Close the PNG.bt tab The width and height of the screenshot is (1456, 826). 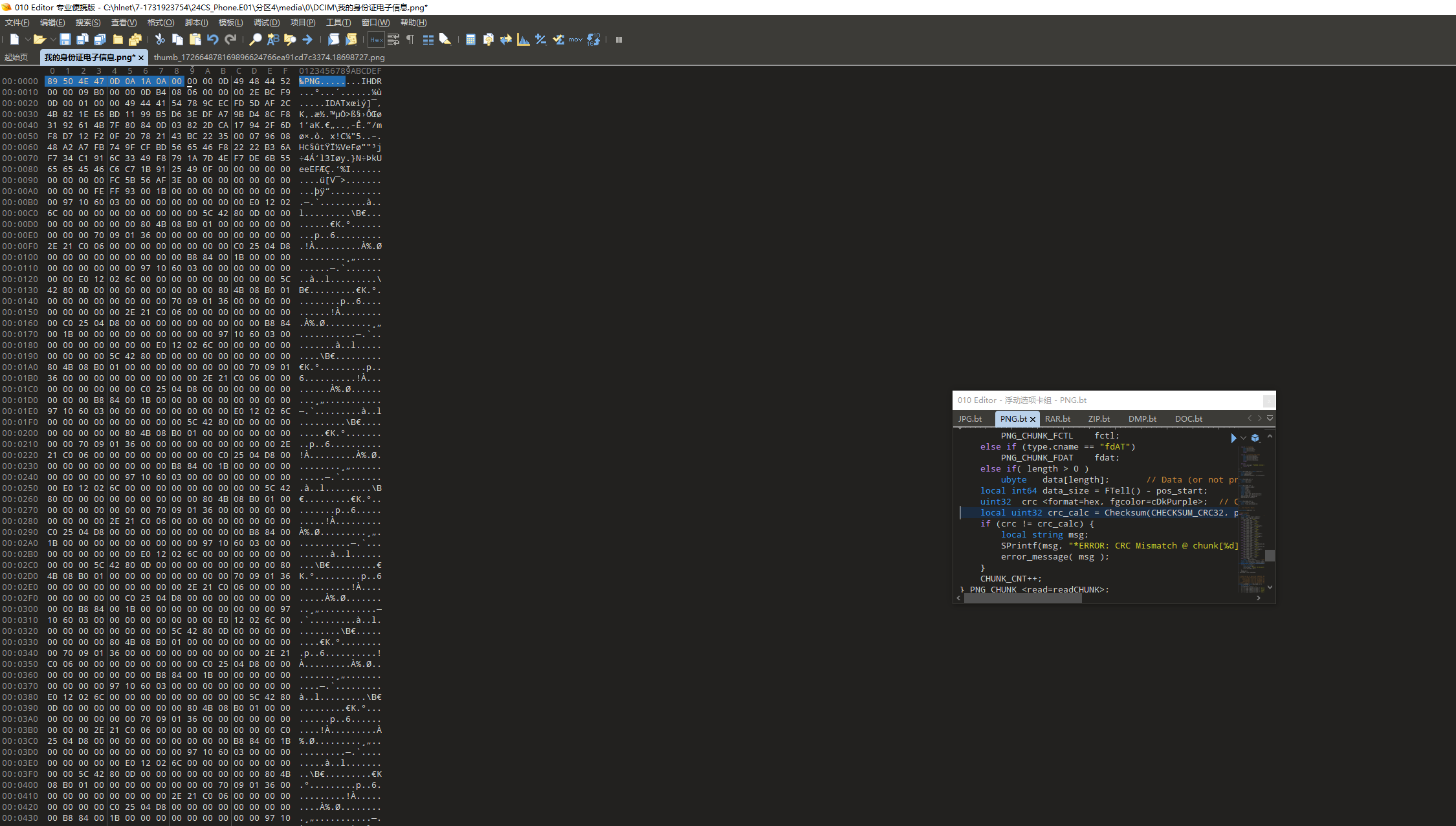point(1033,420)
